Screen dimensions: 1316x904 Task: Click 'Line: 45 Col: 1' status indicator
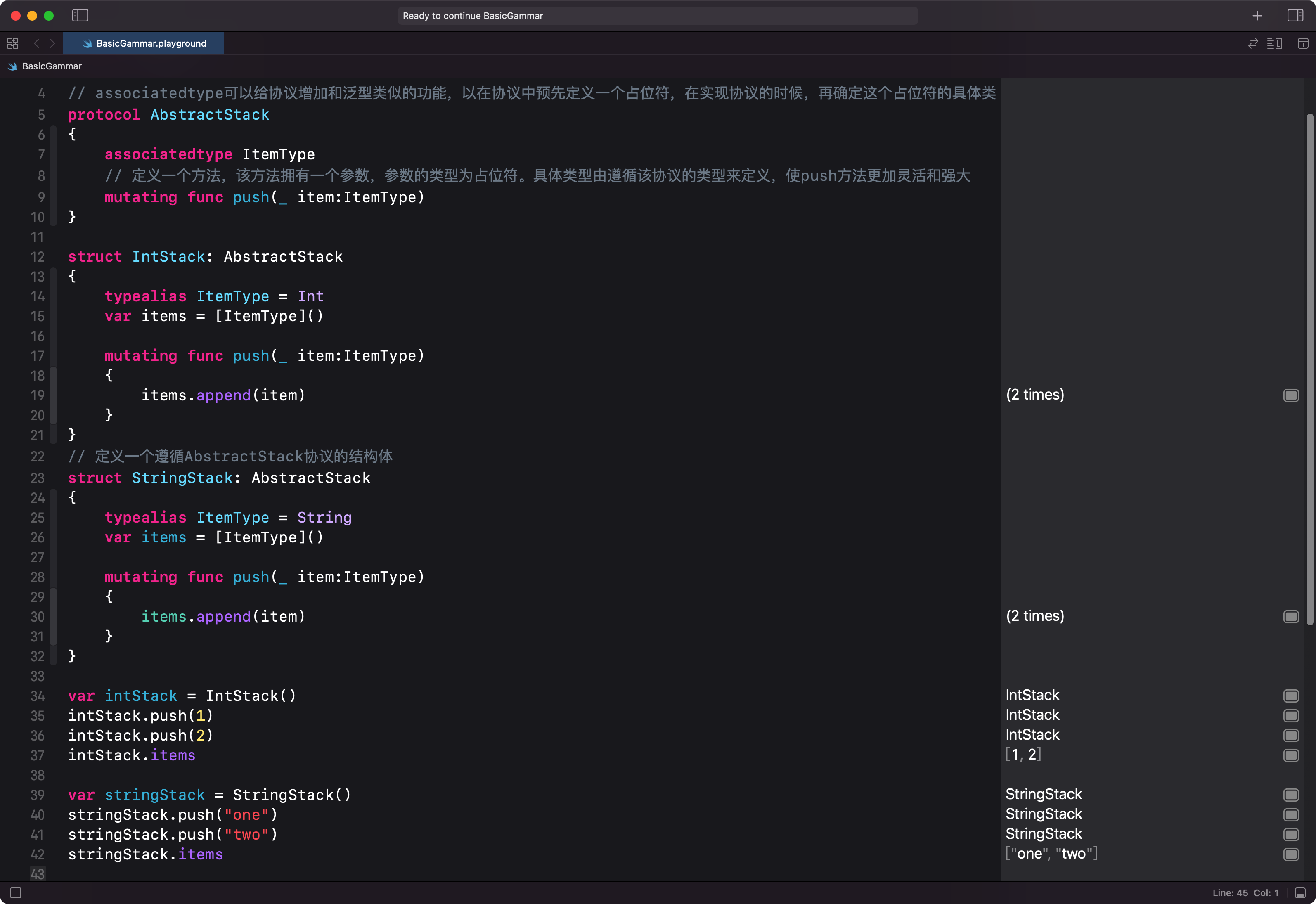1245,893
